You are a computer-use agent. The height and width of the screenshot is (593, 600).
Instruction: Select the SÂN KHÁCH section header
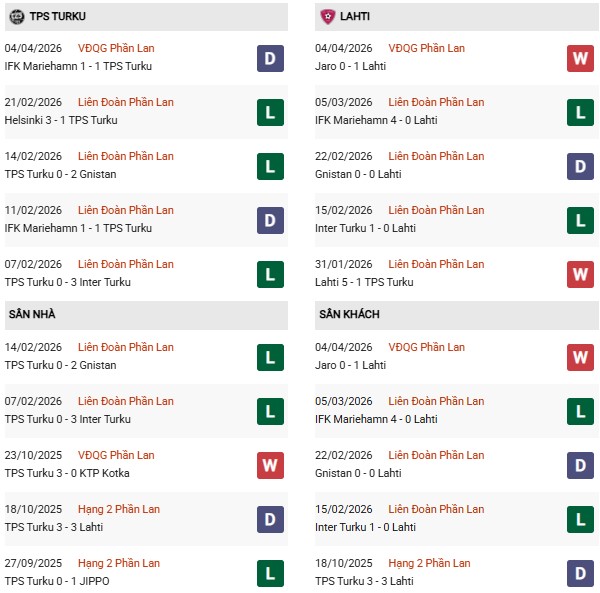point(351,314)
